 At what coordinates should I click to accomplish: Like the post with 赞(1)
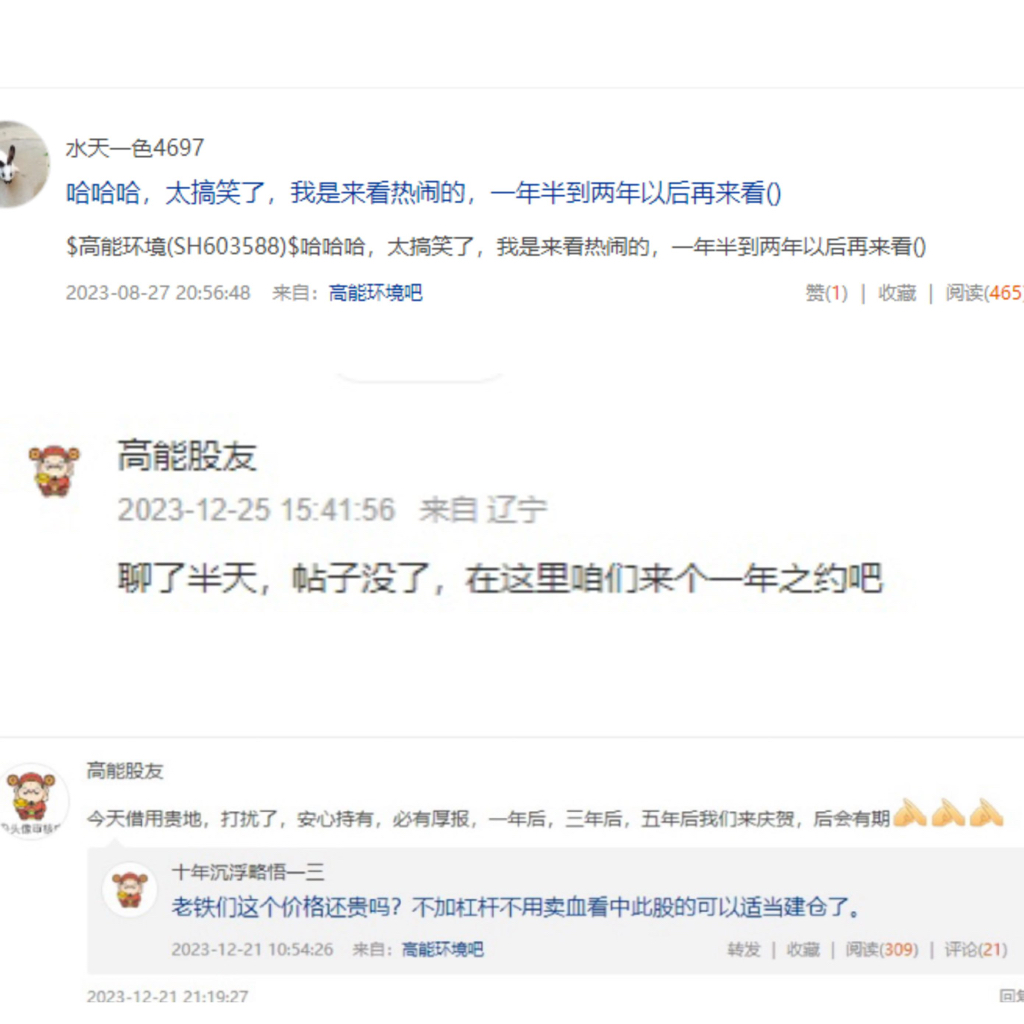[x=826, y=293]
